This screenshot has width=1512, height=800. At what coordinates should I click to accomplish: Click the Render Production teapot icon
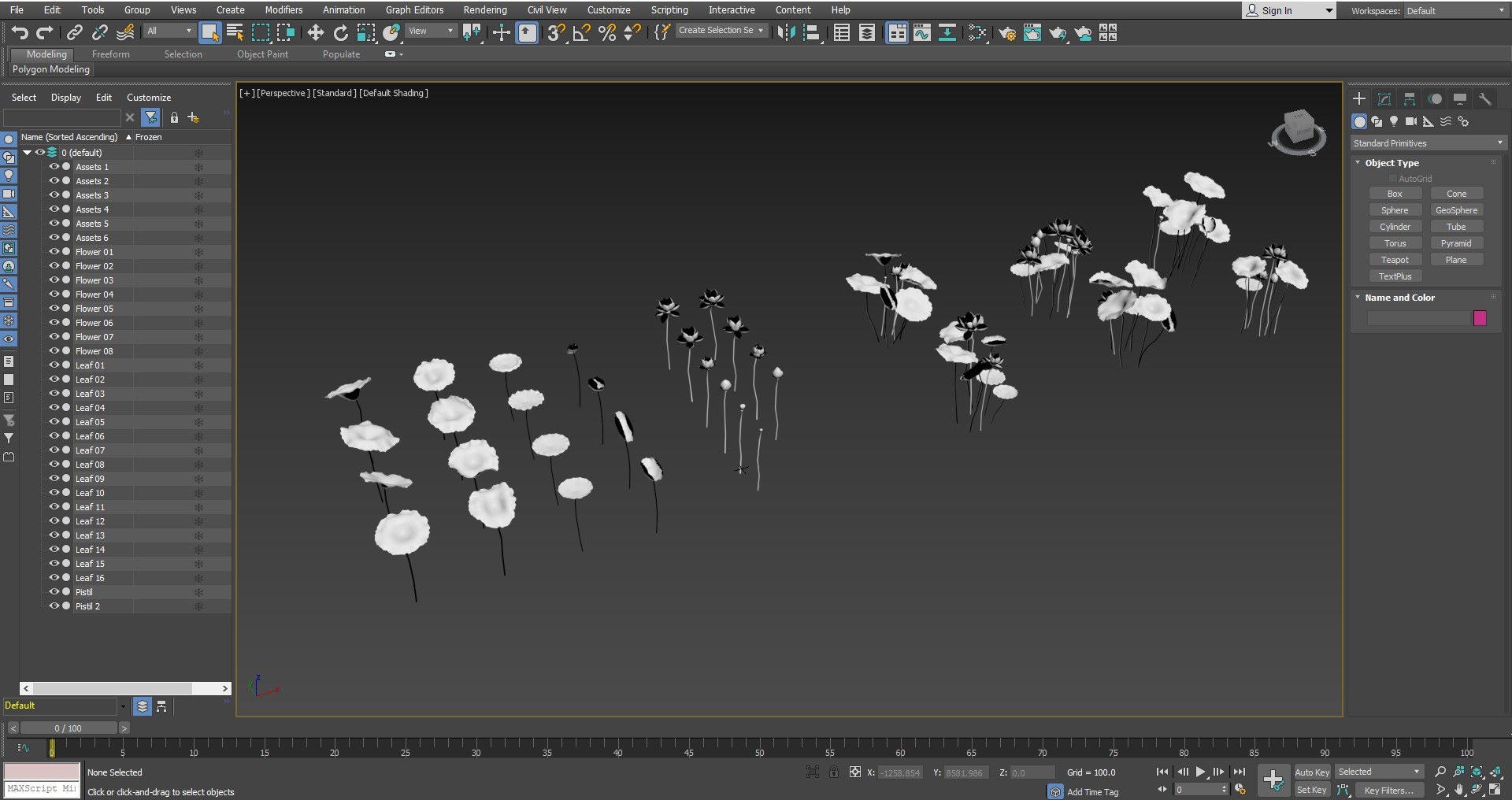1058,32
